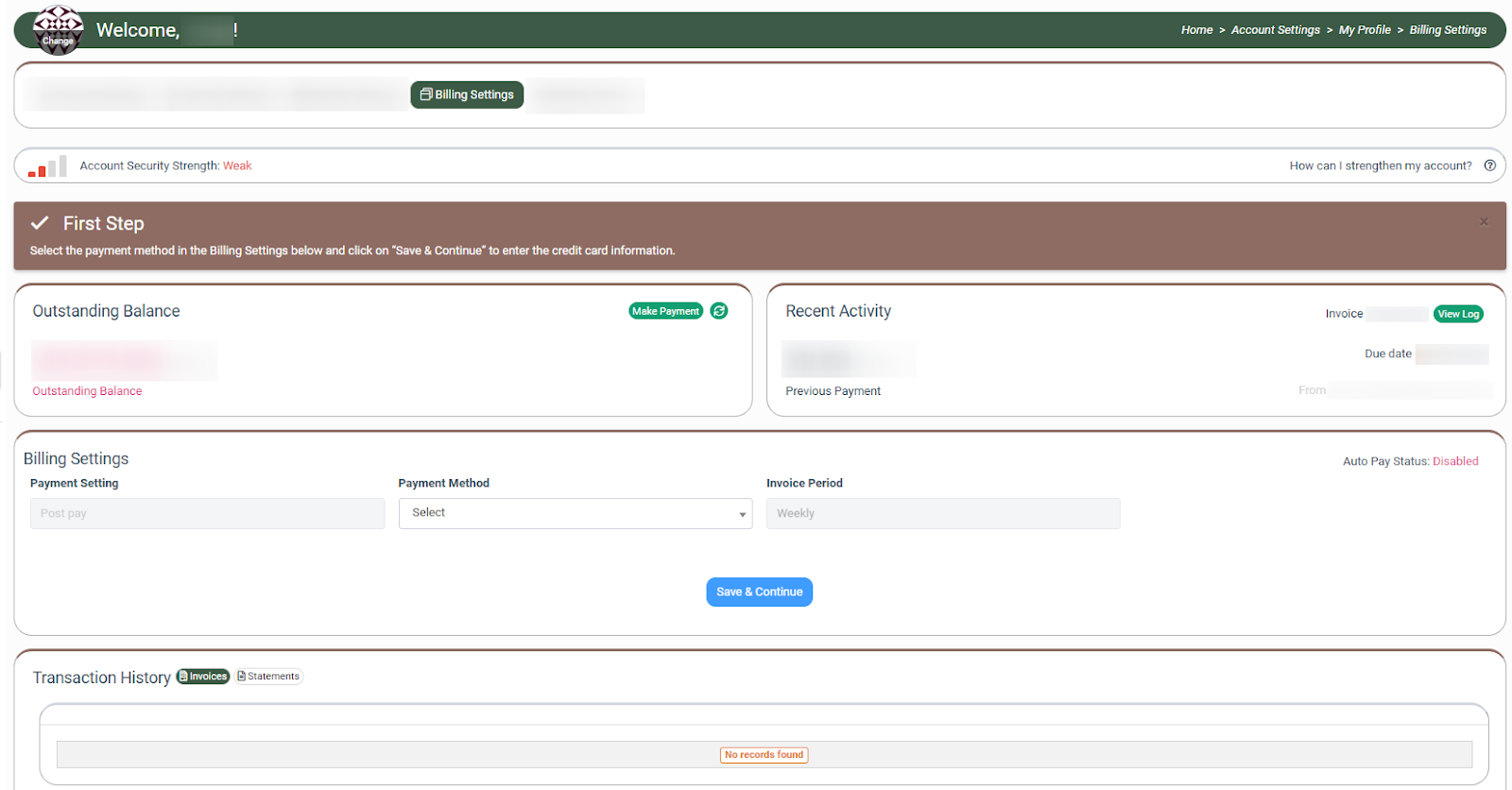
Task: Click the Invoice Period field
Action: (942, 513)
